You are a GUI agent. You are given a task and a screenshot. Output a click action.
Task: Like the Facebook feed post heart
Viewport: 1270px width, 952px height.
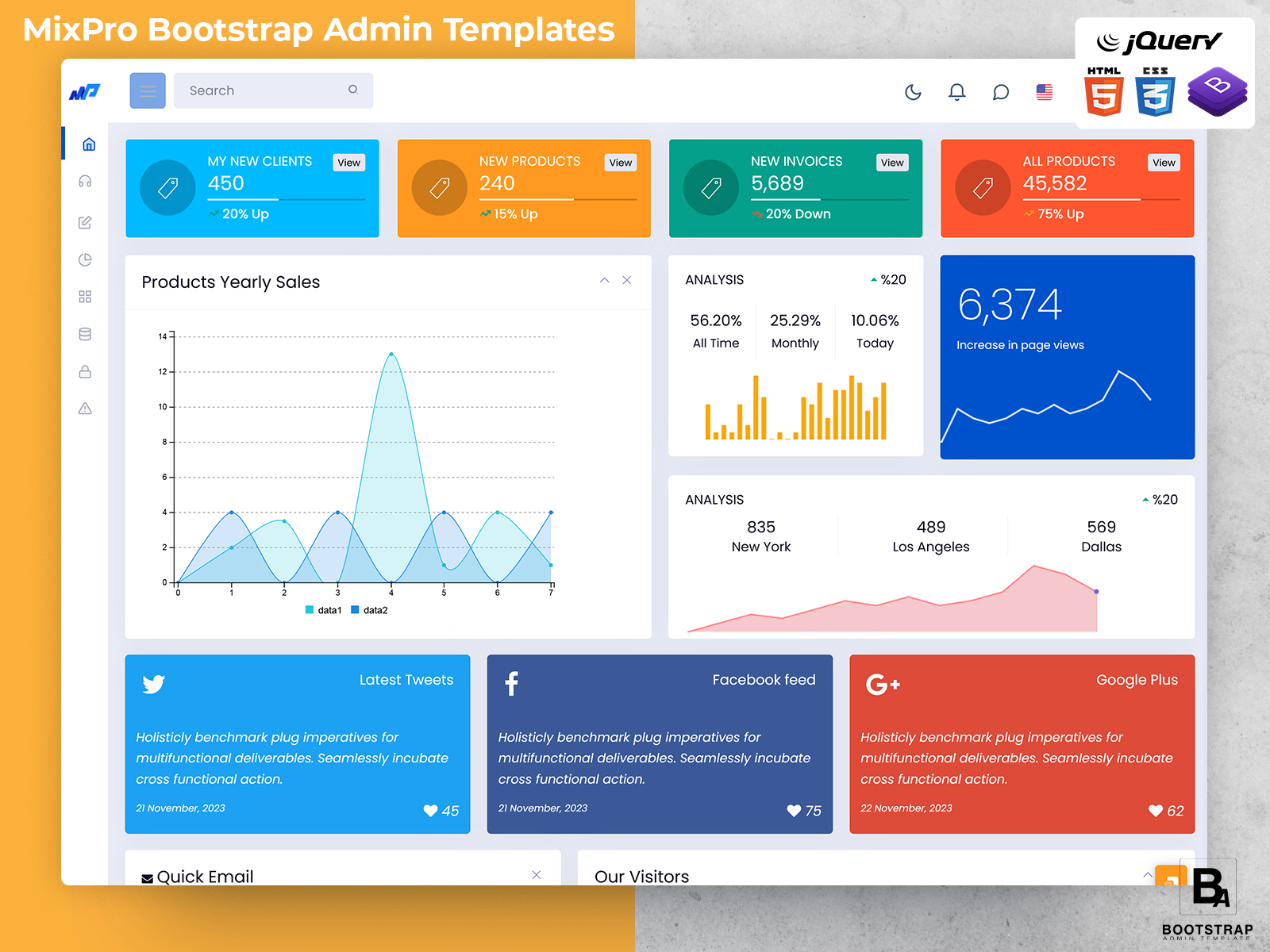click(x=794, y=811)
